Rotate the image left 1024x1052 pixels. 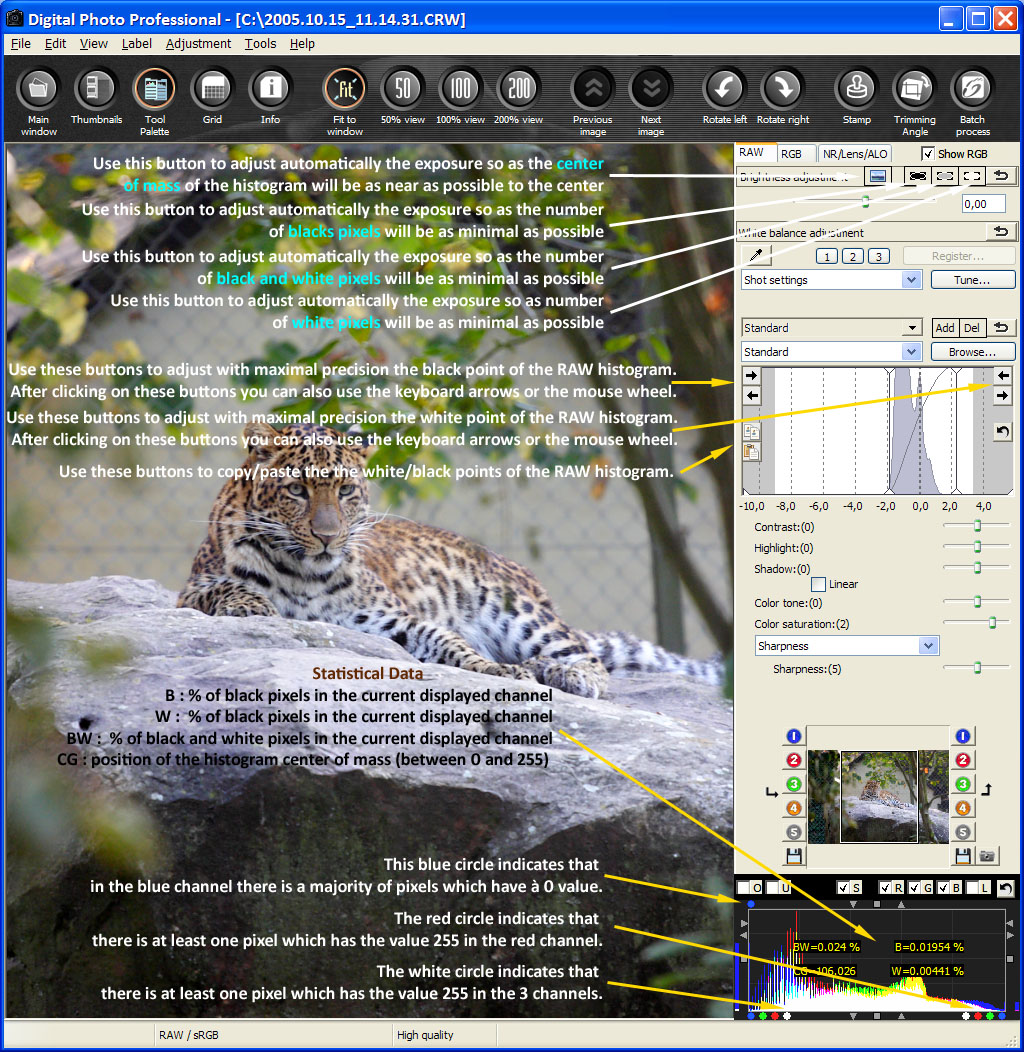725,97
